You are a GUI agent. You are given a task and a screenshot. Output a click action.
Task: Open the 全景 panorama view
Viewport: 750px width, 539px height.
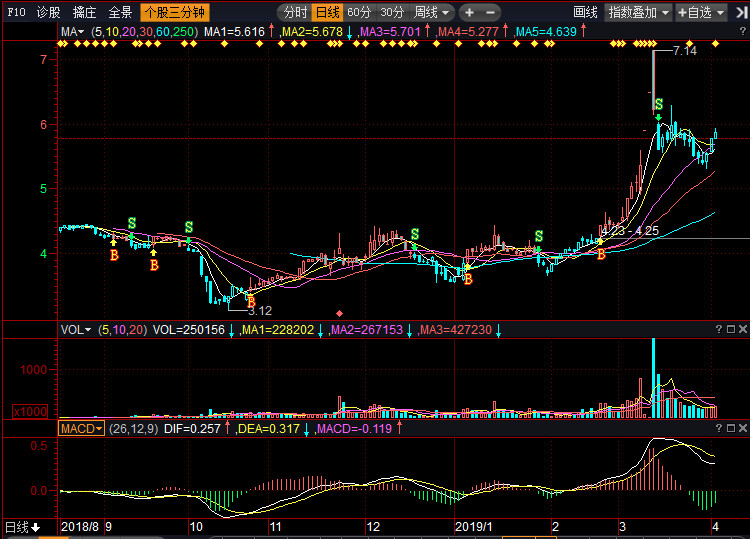(x=119, y=13)
